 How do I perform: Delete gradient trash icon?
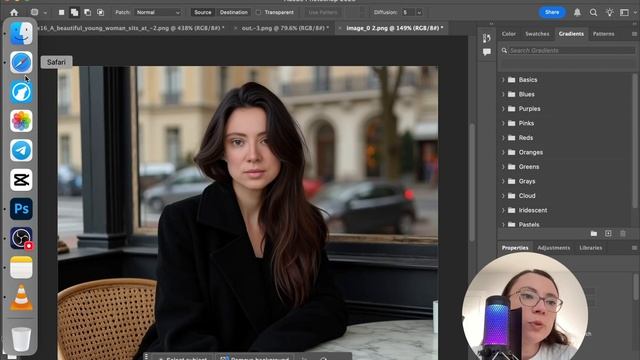click(623, 233)
